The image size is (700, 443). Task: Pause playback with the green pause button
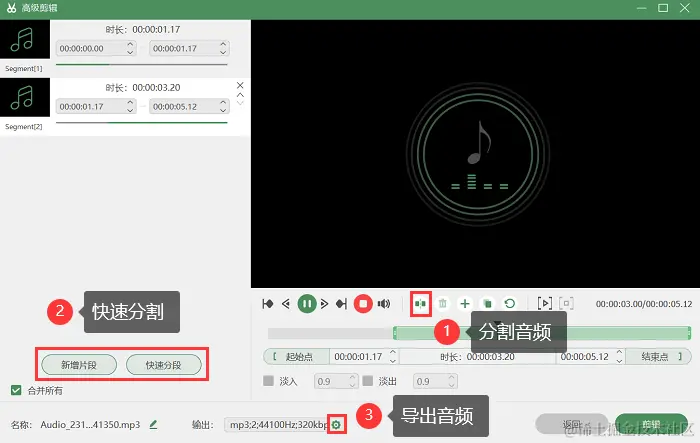click(307, 304)
